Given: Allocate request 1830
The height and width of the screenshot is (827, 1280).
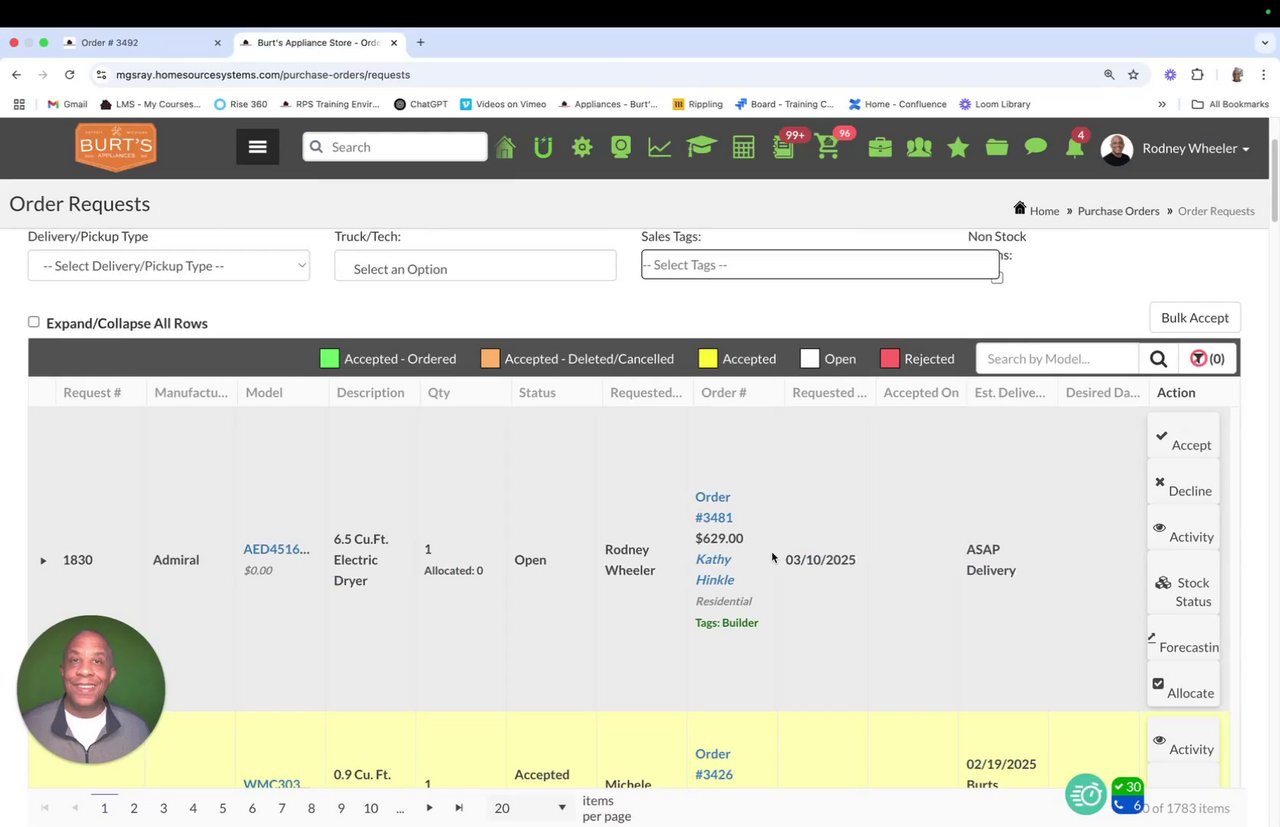Looking at the screenshot, I should tap(1183, 685).
